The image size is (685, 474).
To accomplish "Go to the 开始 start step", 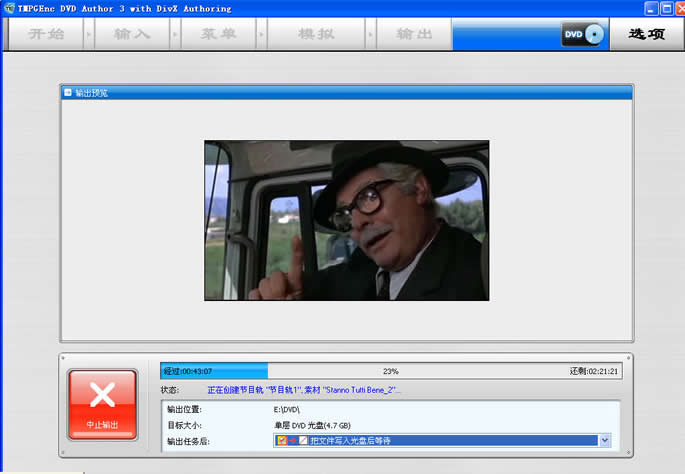I will pyautogui.click(x=46, y=34).
